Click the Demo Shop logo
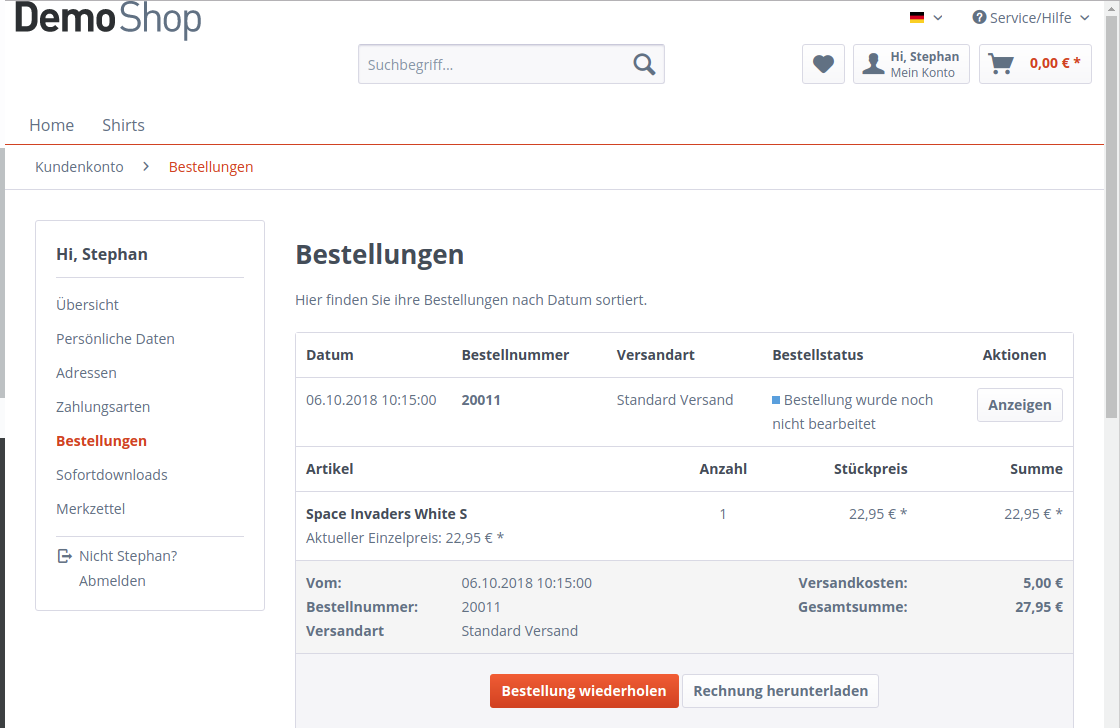Image resolution: width=1120 pixels, height=728 pixels. click(x=108, y=20)
